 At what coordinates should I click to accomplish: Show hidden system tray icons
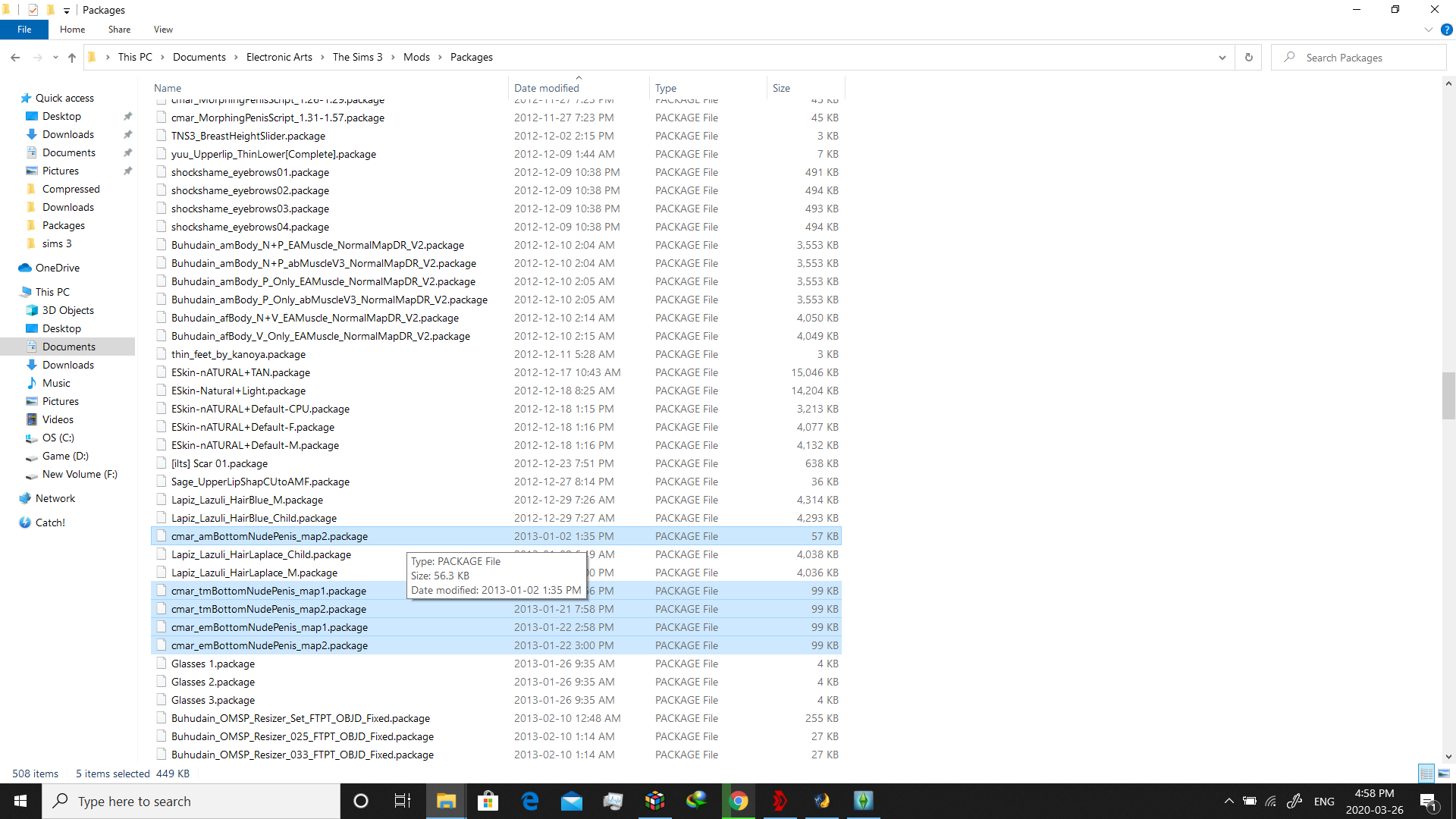1228,802
